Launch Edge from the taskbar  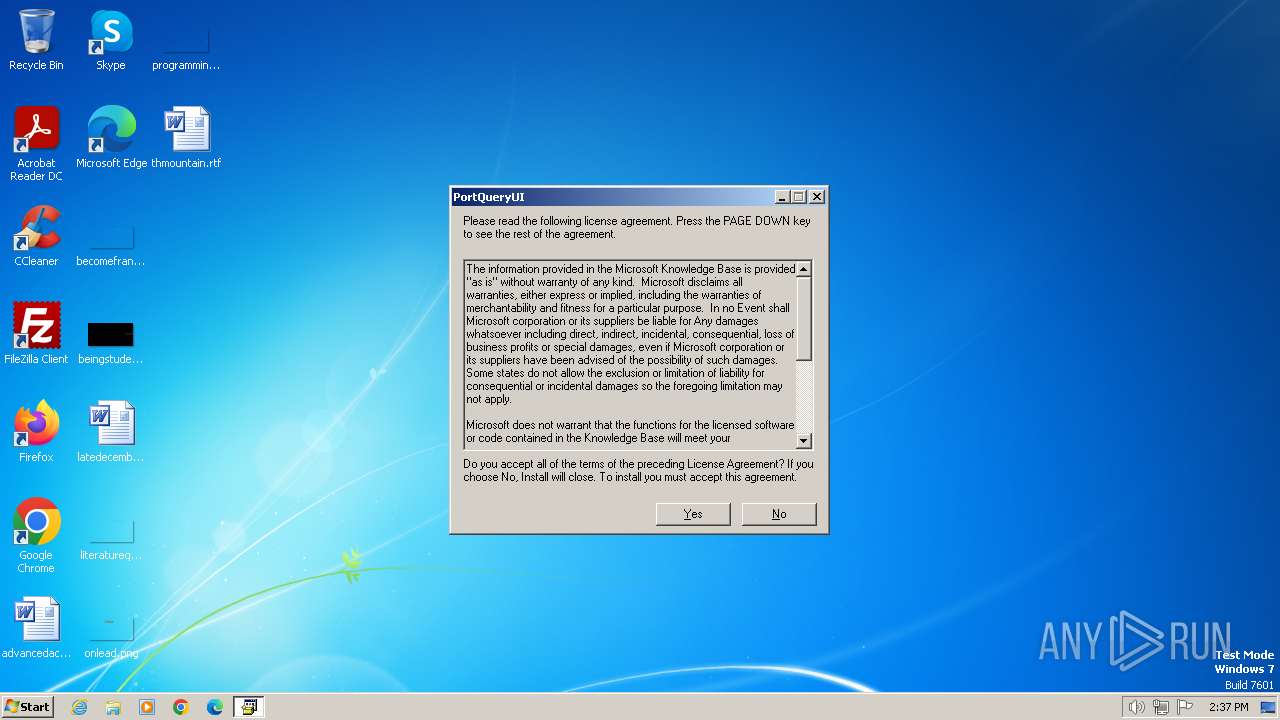tap(215, 707)
